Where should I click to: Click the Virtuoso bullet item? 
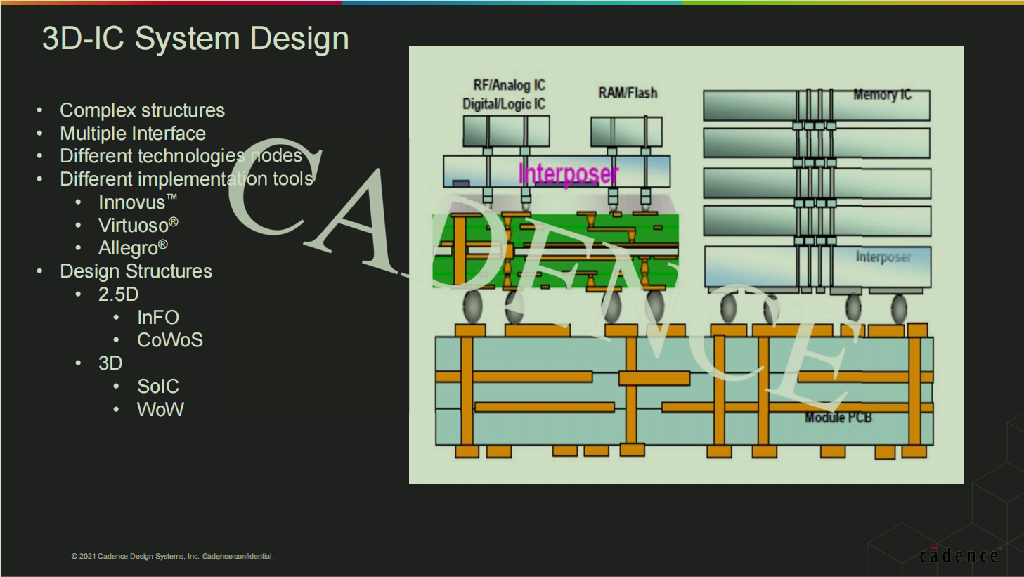pos(138,225)
